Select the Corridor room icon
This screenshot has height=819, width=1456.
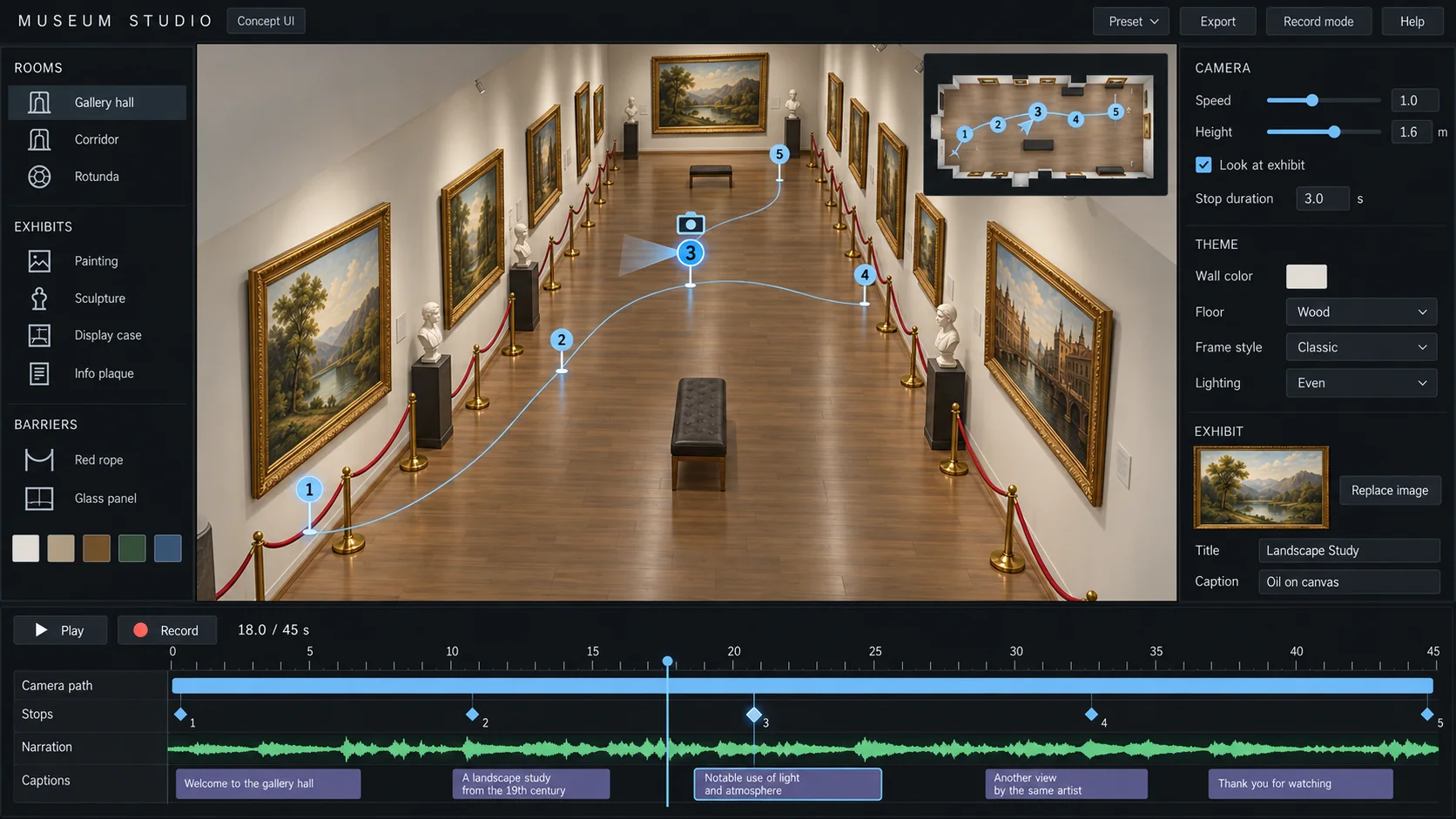[39, 139]
